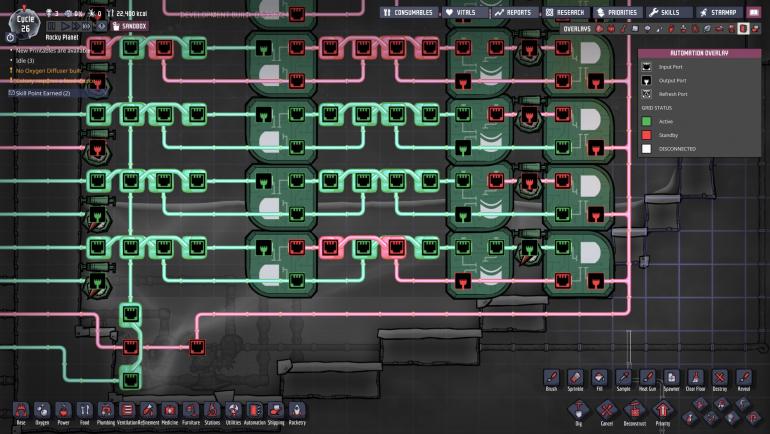The height and width of the screenshot is (434, 770).
Task: Click the 'Idle (3)' notification
Action: coord(25,61)
